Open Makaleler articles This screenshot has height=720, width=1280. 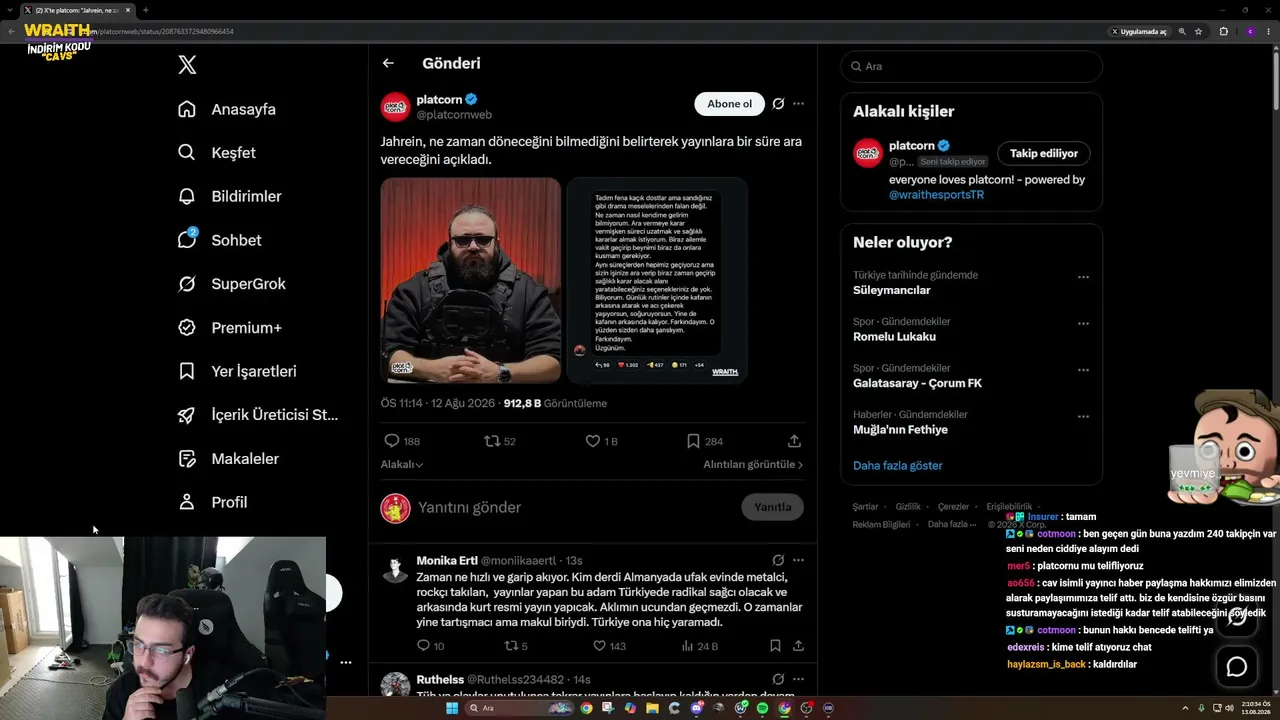click(x=228, y=459)
